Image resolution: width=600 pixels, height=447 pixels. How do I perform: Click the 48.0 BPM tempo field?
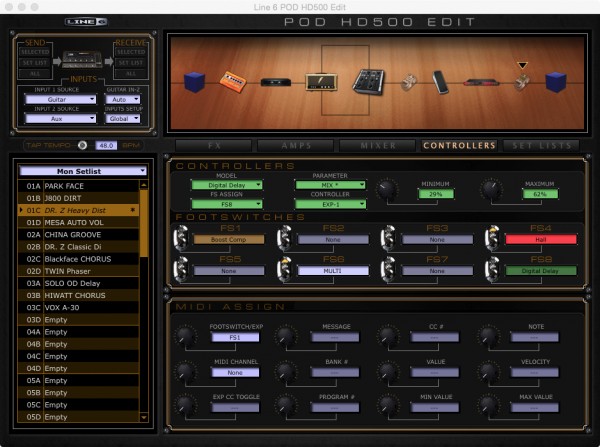pos(106,146)
